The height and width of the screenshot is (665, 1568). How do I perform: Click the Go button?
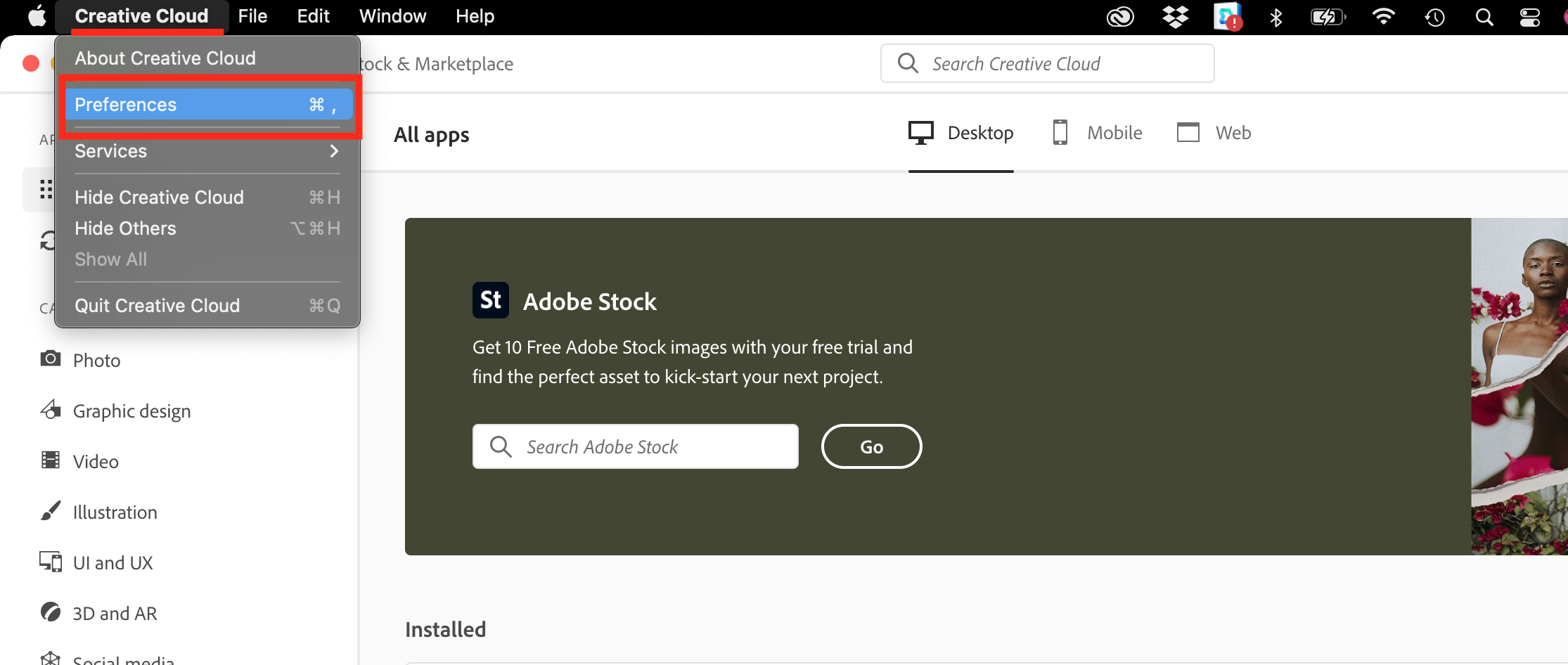click(x=871, y=446)
